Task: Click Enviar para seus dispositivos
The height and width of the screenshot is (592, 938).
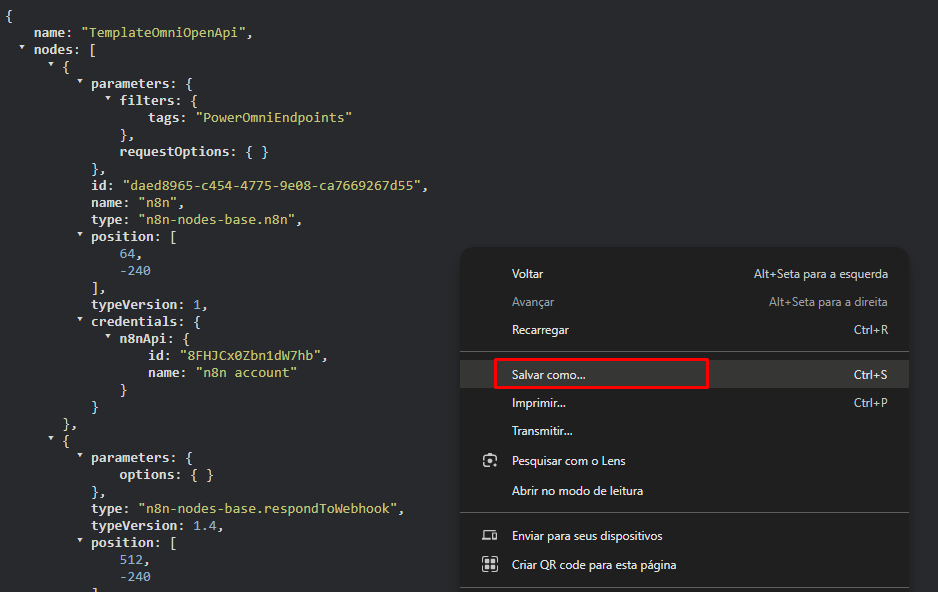Action: 587,536
